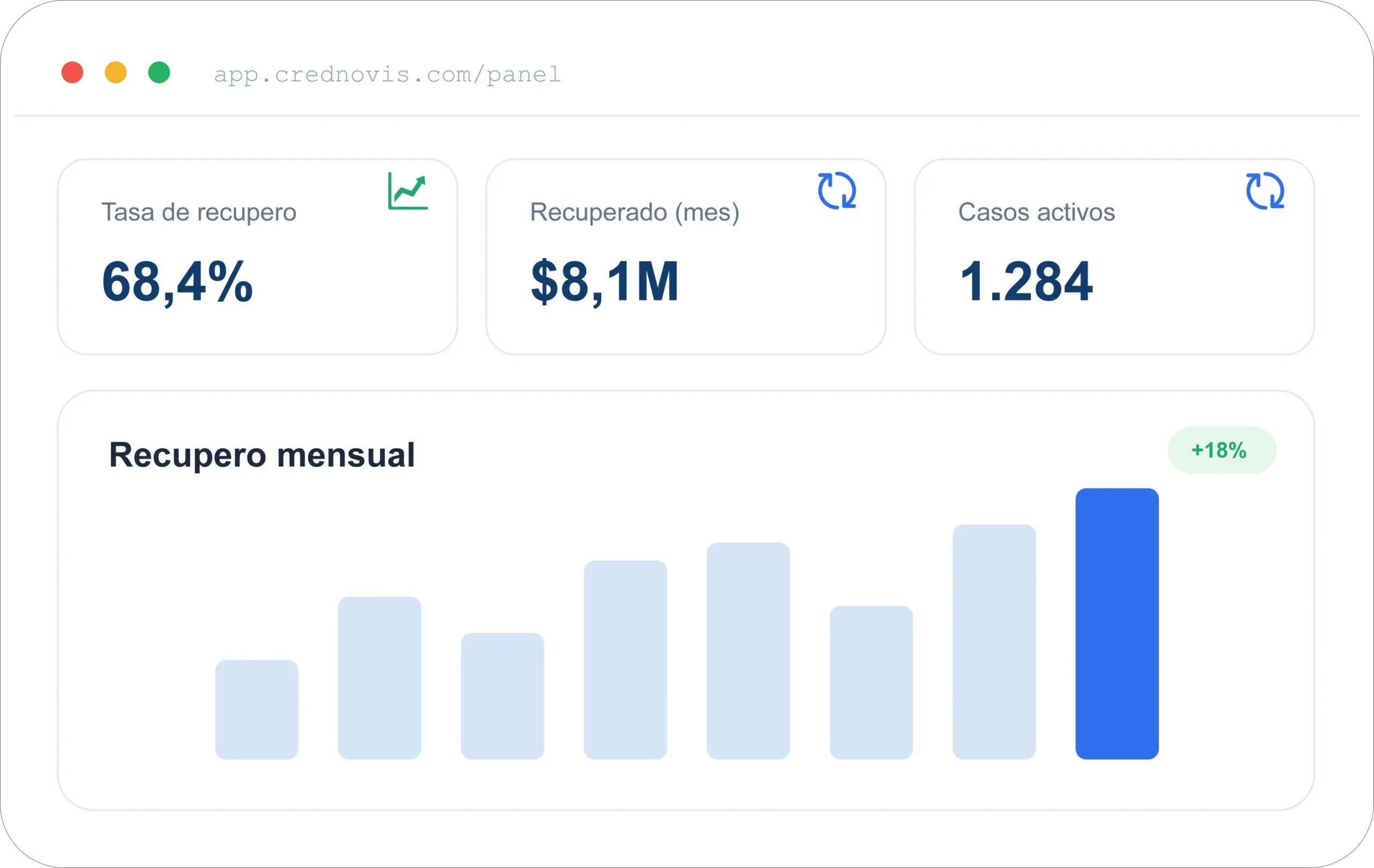
Task: Select the +18% growth badge
Action: point(1222,450)
